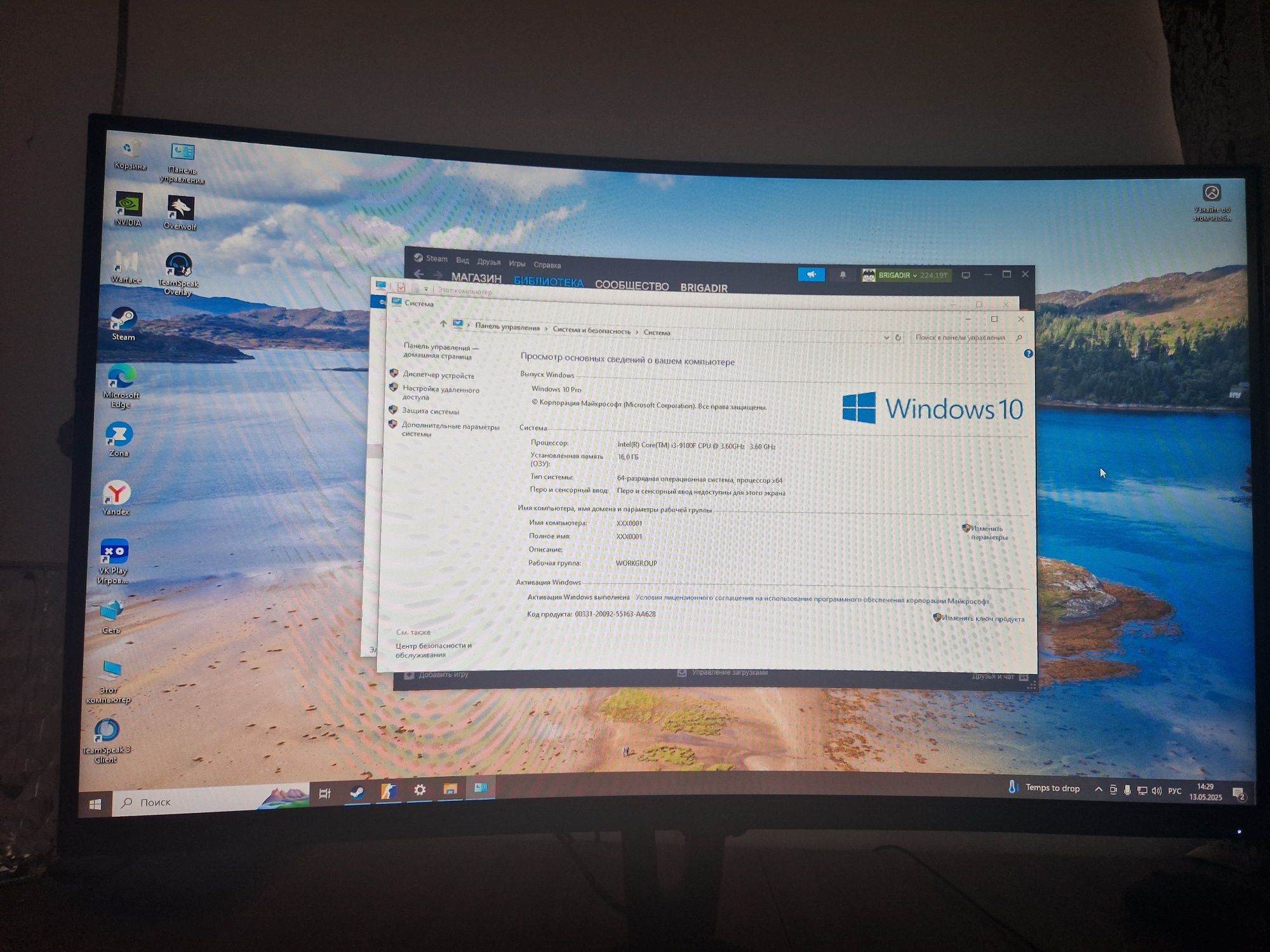1270x952 pixels.
Task: Launch the Zona desktop shortcut
Action: pos(119,440)
